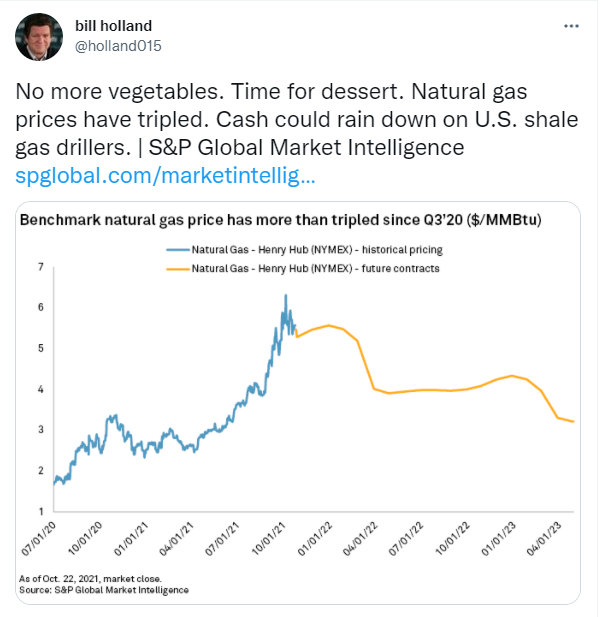The image size is (607, 617).
Task: Select the 'future contracts' legend label text
Action: pos(301,268)
